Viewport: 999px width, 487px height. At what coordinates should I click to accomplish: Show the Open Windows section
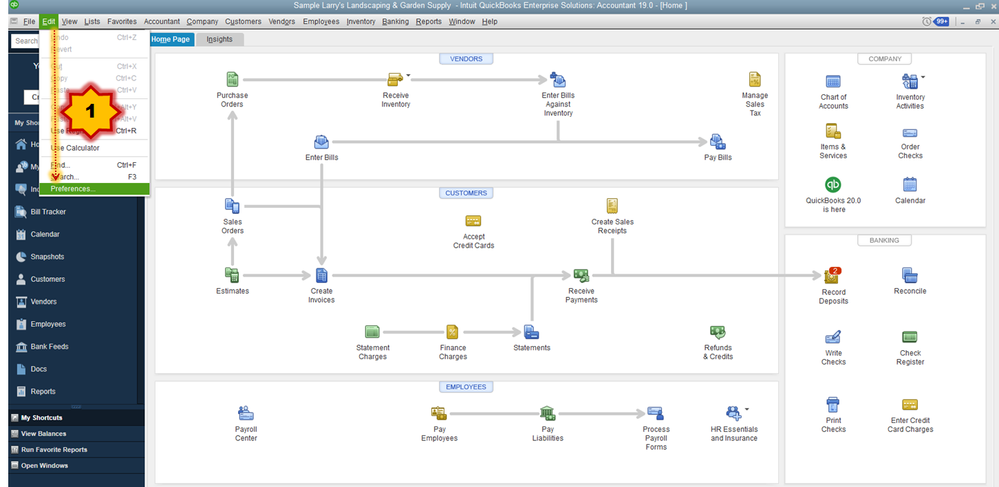click(76, 465)
